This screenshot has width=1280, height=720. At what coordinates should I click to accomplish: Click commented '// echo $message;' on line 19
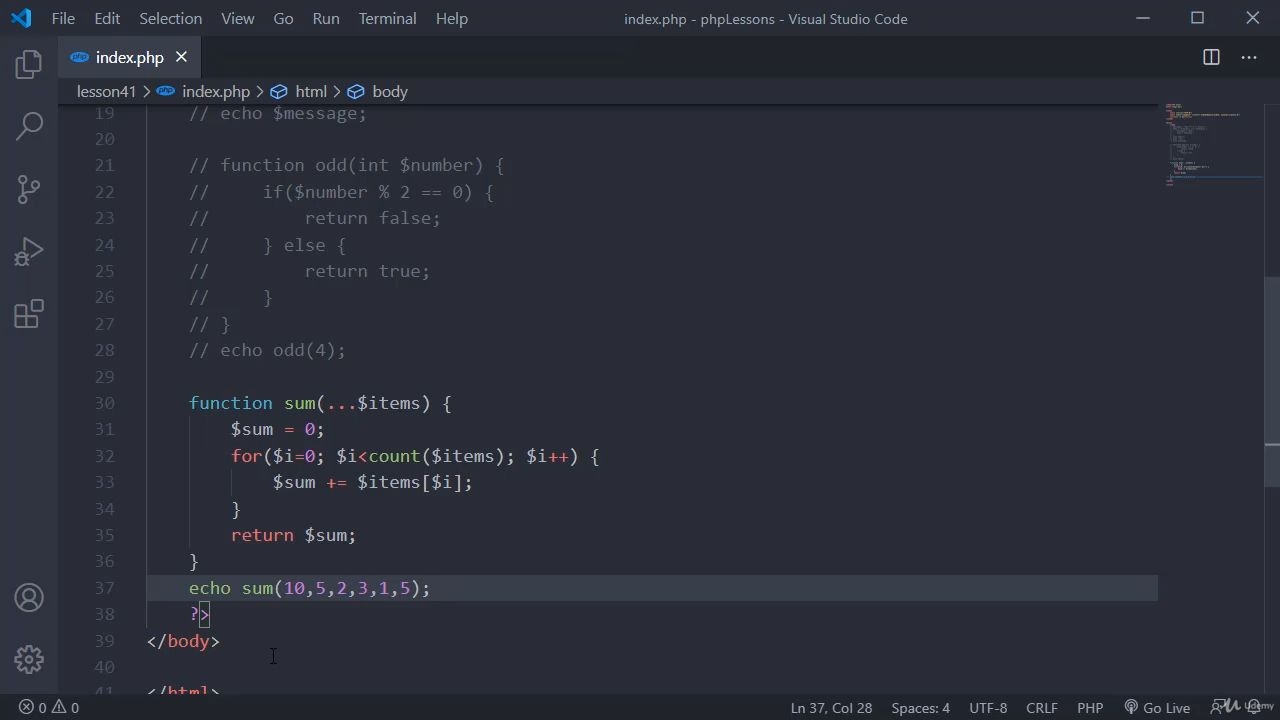[278, 113]
